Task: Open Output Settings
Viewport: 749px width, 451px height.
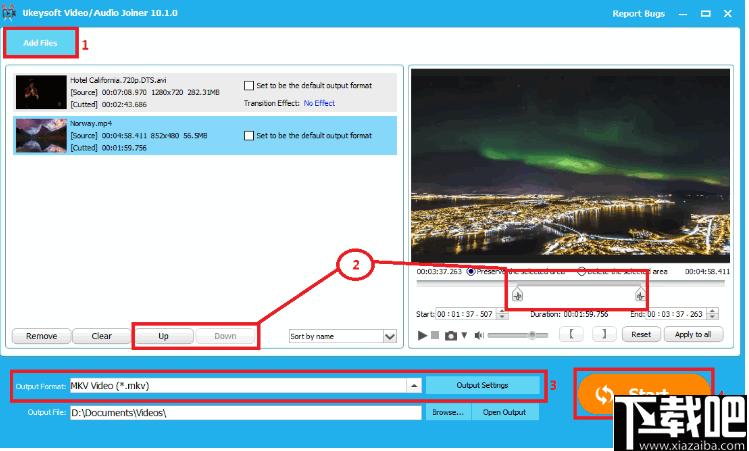Action: (482, 385)
